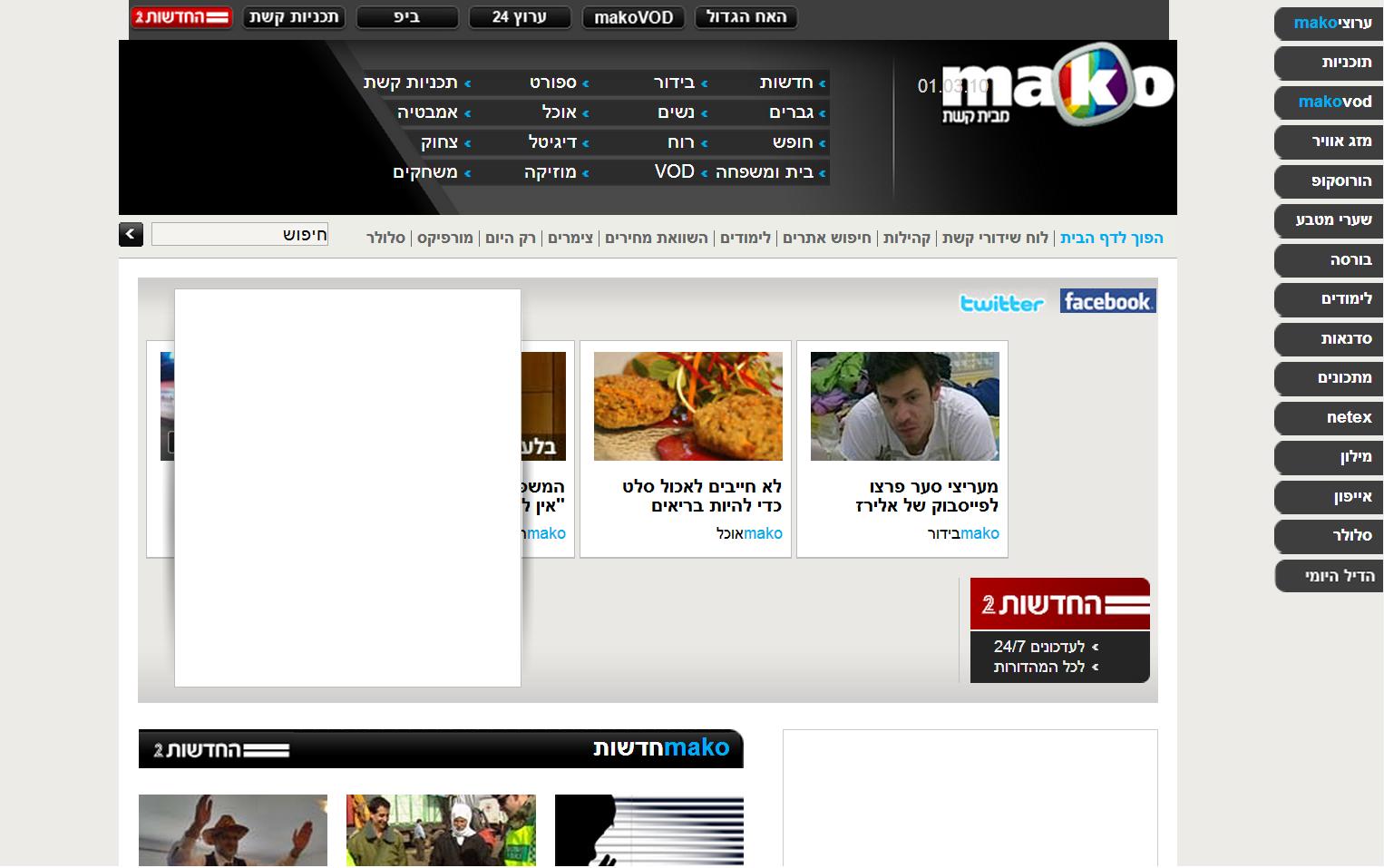Click the Twitter logo icon
Viewport: 1384px width, 868px height.
(1001, 303)
